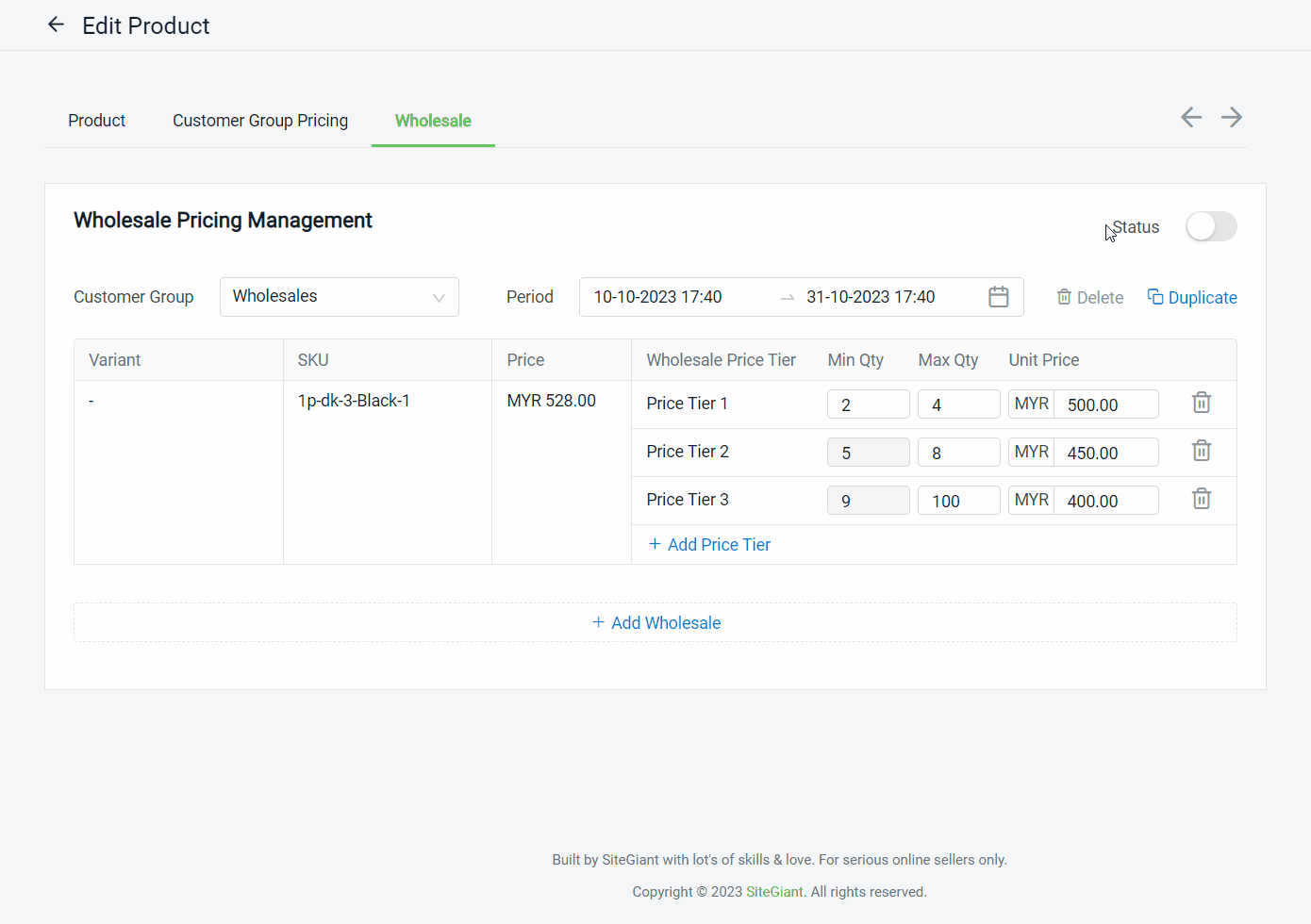
Task: Focus the Price Tier 2 unit price field
Action: 1105,453
